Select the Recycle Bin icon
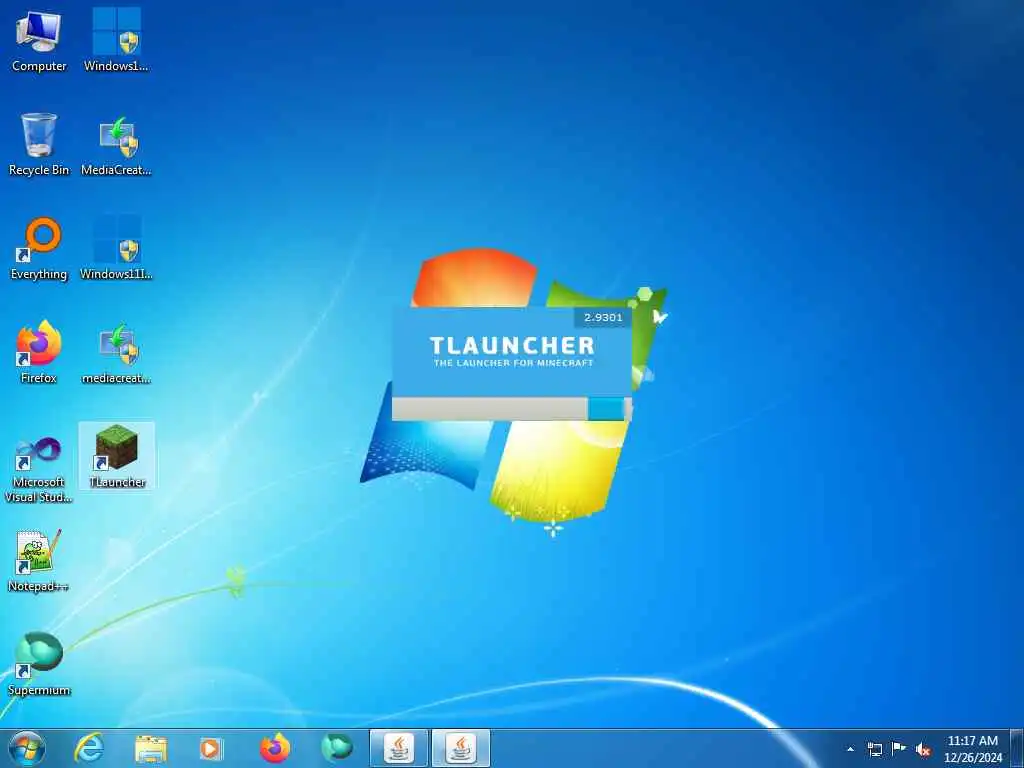The height and width of the screenshot is (768, 1024). tap(39, 144)
